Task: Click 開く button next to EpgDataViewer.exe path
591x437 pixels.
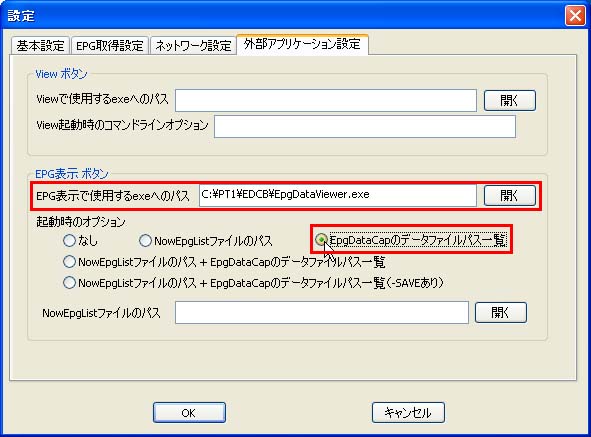Action: 510,195
